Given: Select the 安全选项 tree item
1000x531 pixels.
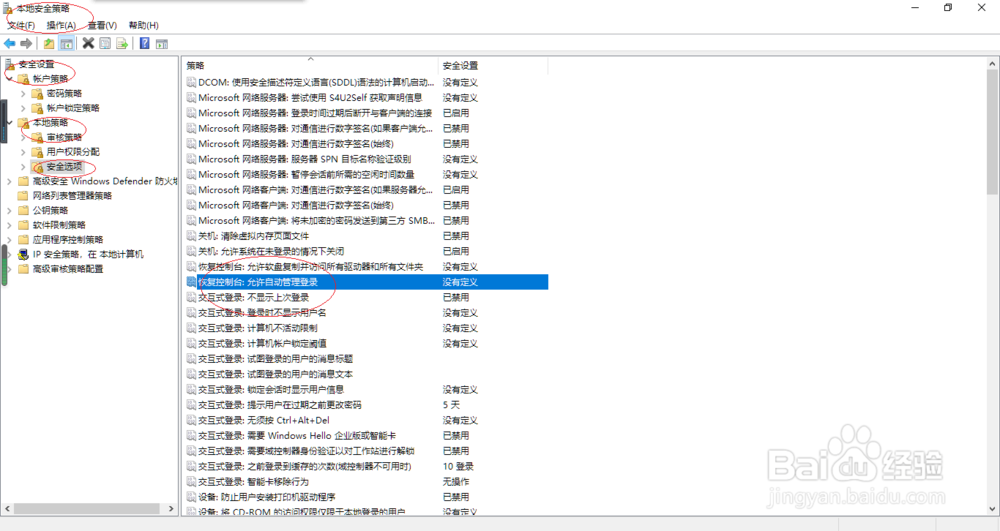Looking at the screenshot, I should point(64,167).
